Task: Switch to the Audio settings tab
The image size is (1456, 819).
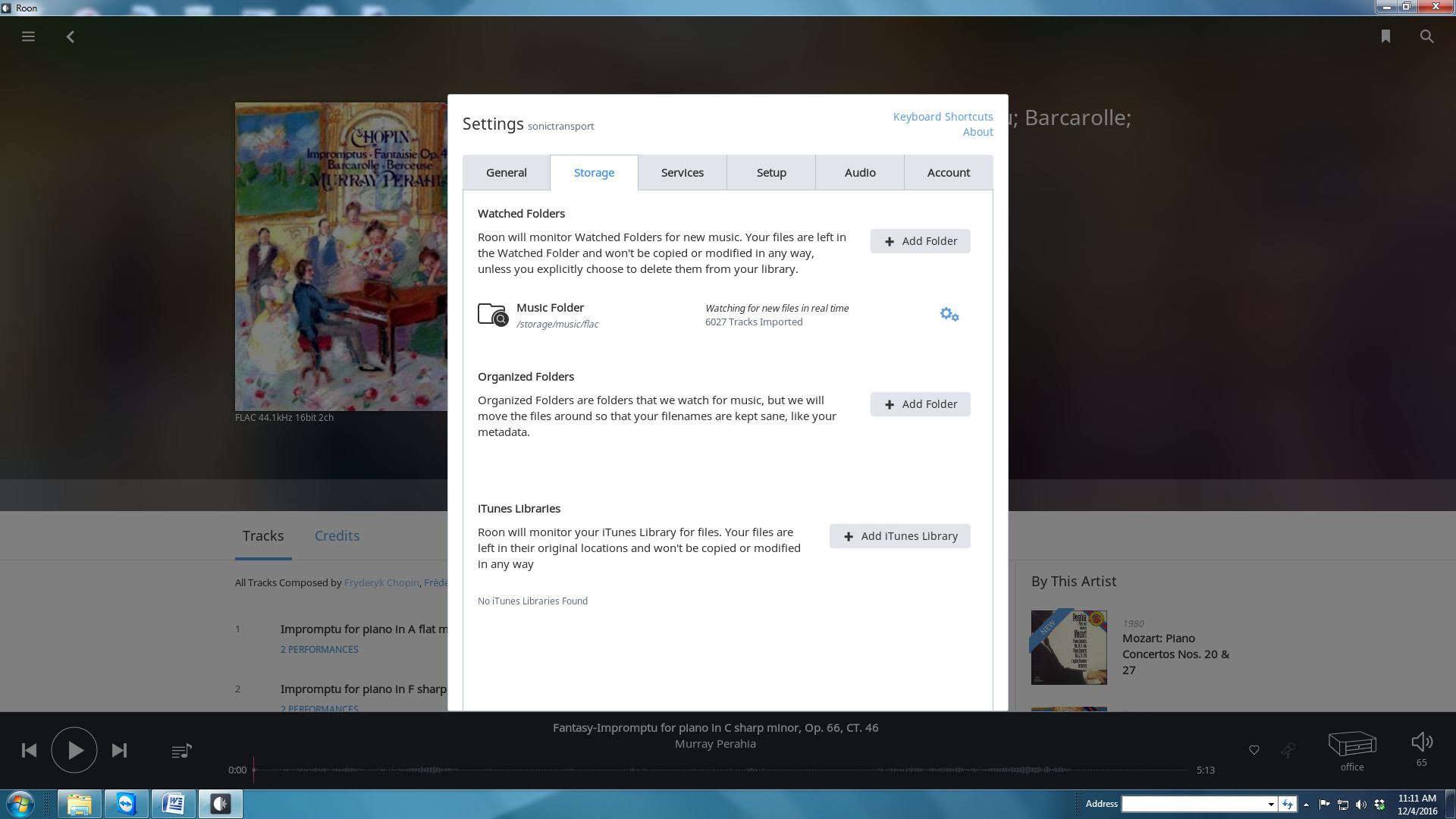Action: [860, 173]
